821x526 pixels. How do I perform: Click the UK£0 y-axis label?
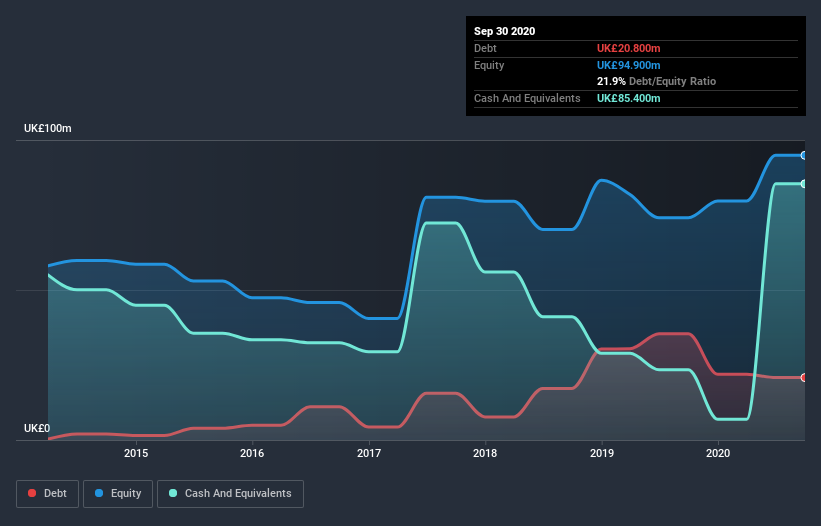37,428
